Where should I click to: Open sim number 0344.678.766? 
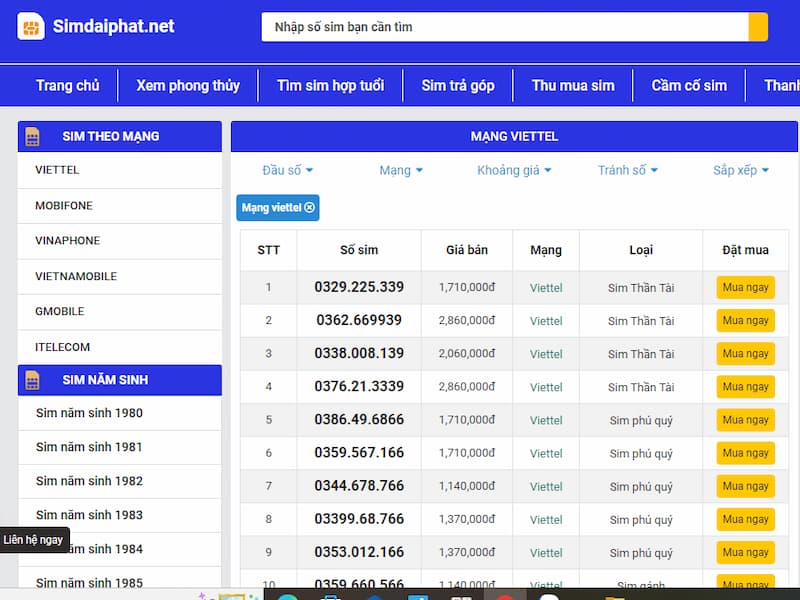pyautogui.click(x=359, y=486)
